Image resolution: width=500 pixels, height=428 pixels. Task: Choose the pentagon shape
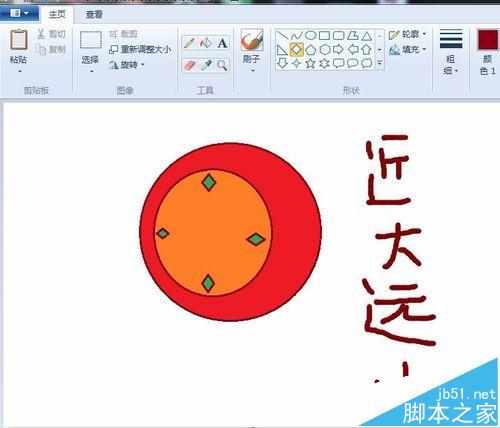pyautogui.click(x=310, y=50)
